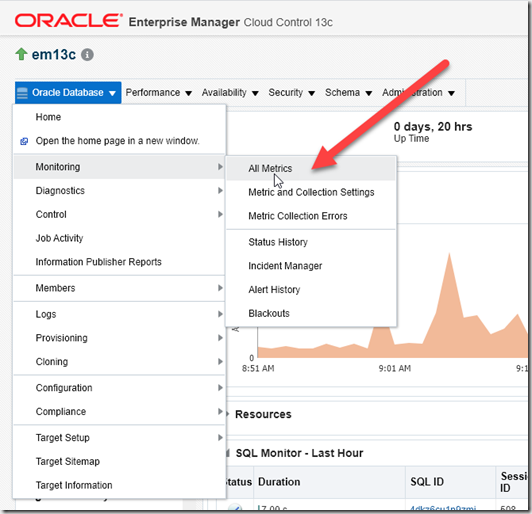Expand the Provisioning submenu

point(119,338)
